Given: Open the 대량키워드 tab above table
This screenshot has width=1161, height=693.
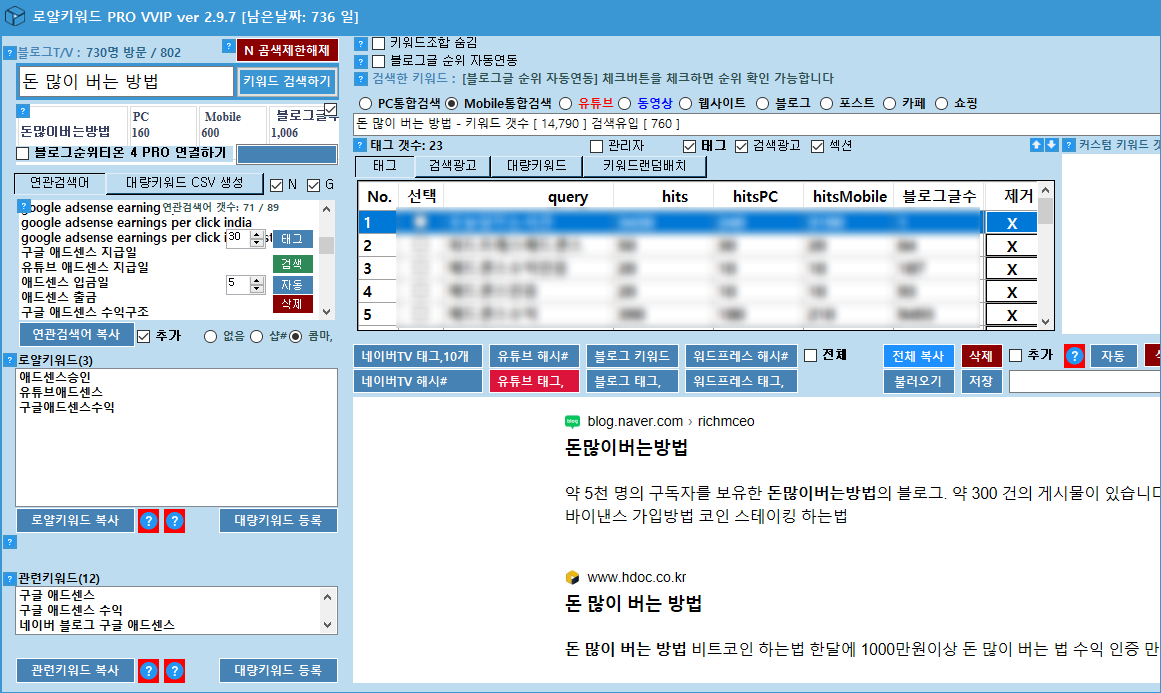Looking at the screenshot, I should coord(537,166).
